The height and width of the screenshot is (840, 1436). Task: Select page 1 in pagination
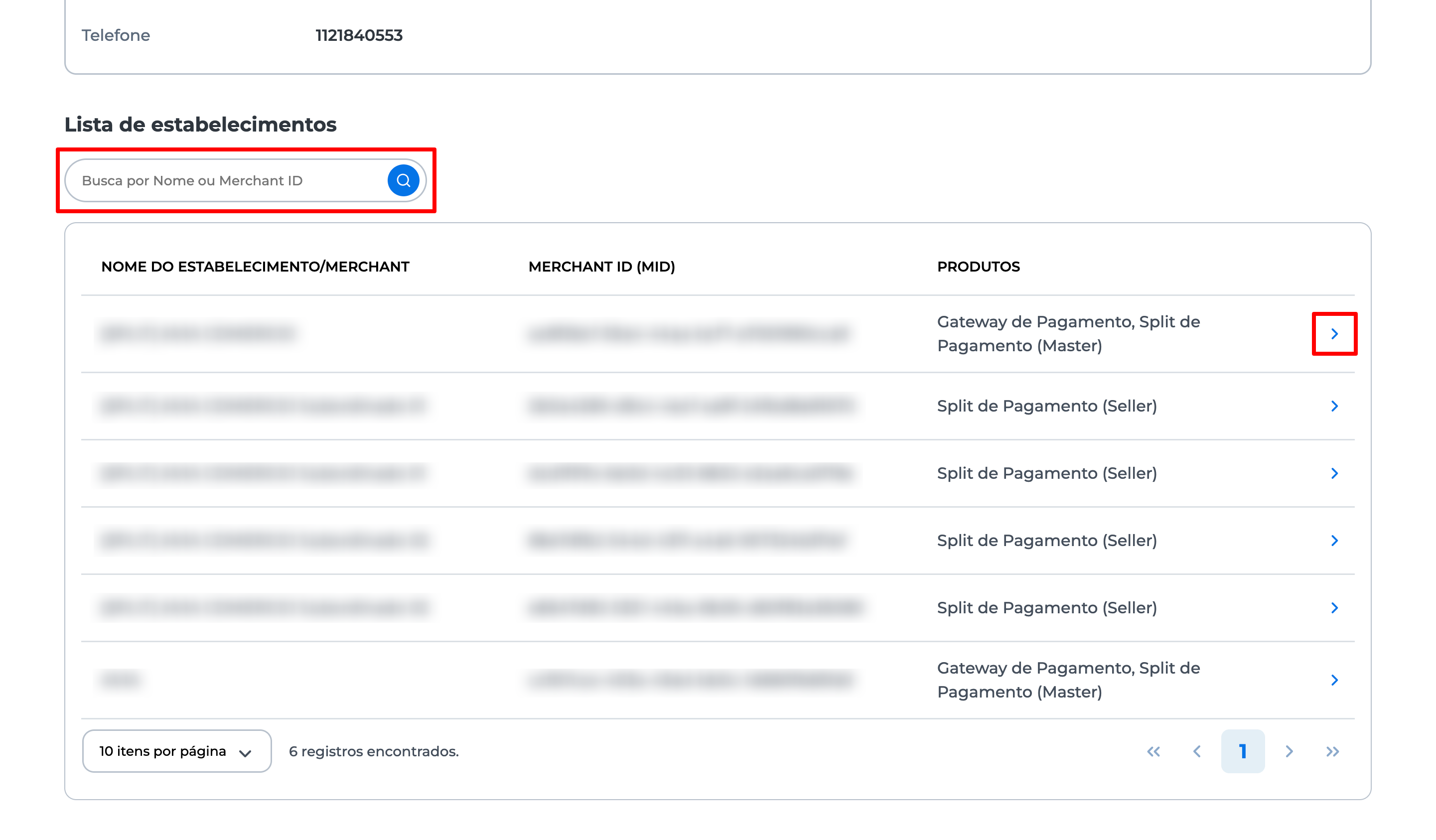[1242, 752]
